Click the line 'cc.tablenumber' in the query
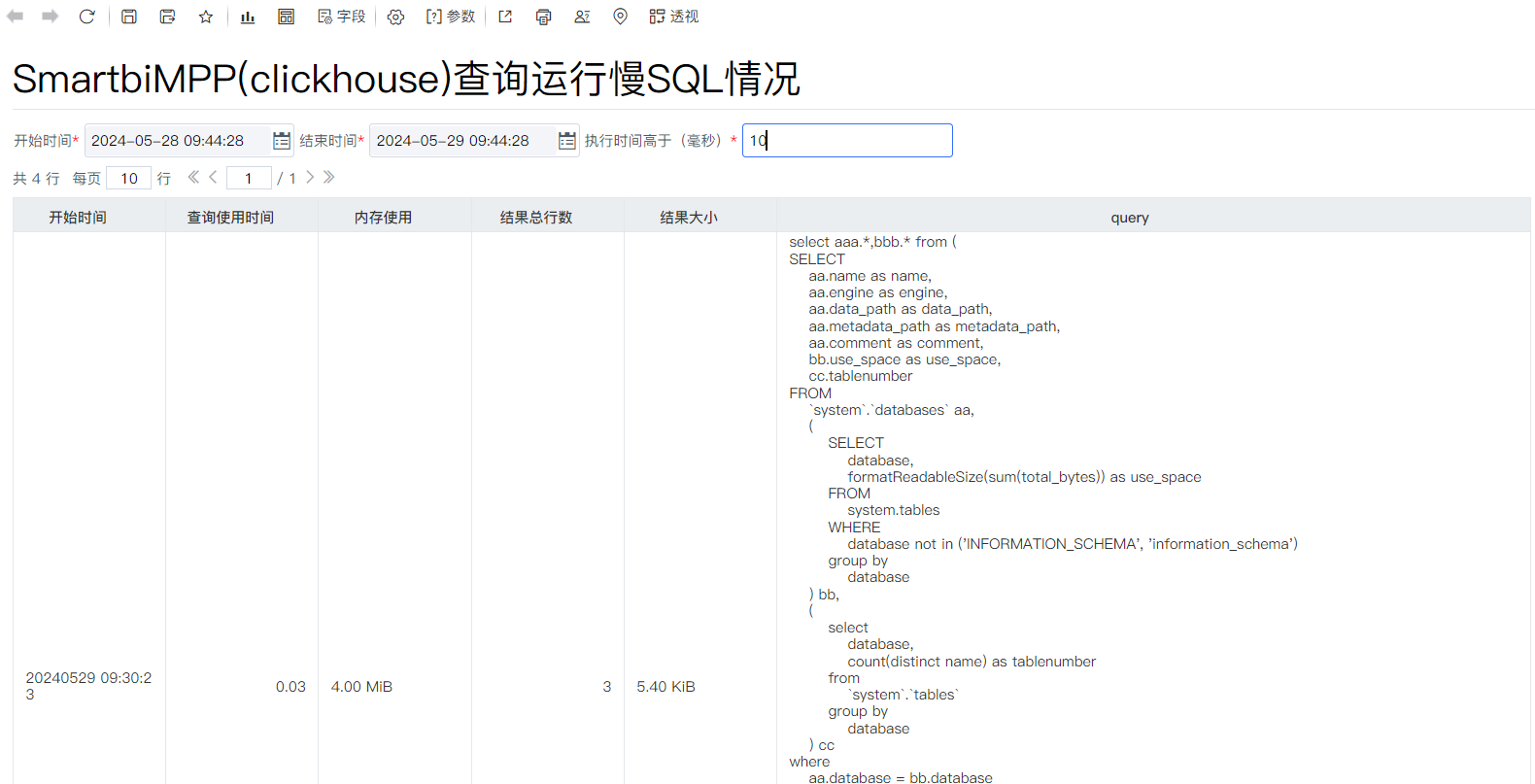1535x784 pixels. (861, 376)
